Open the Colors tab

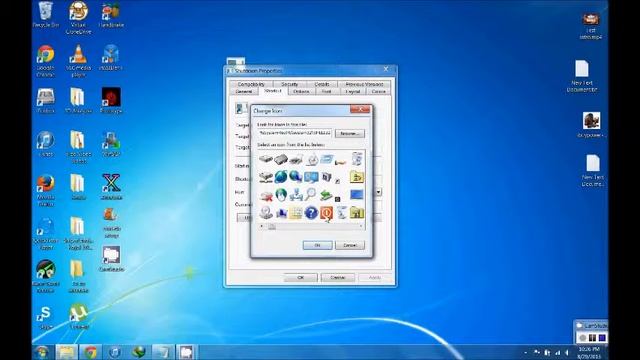378,91
